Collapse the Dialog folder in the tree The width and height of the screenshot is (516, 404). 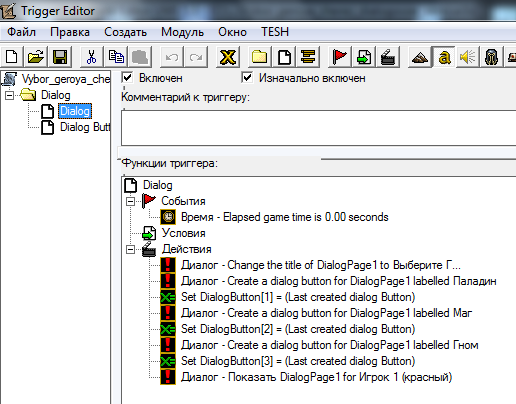(9, 95)
